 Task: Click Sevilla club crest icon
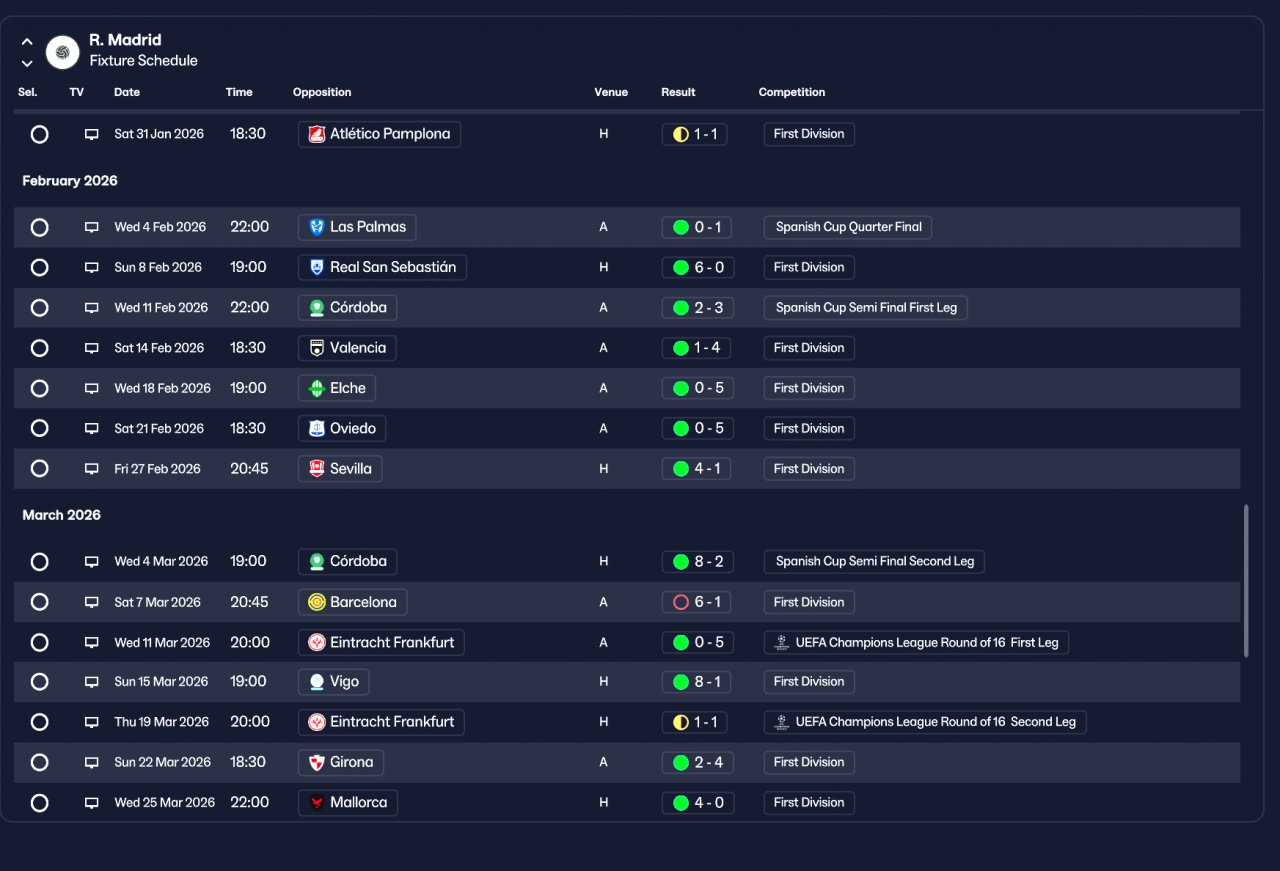[317, 468]
